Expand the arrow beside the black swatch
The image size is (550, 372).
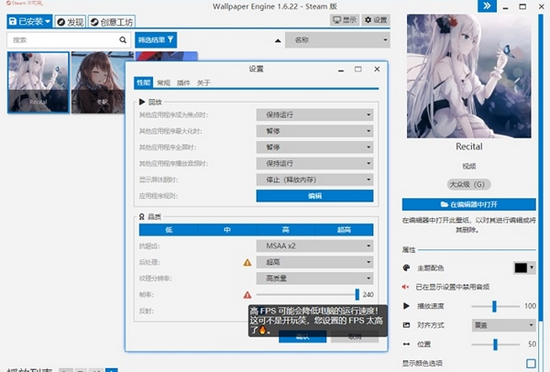click(532, 268)
